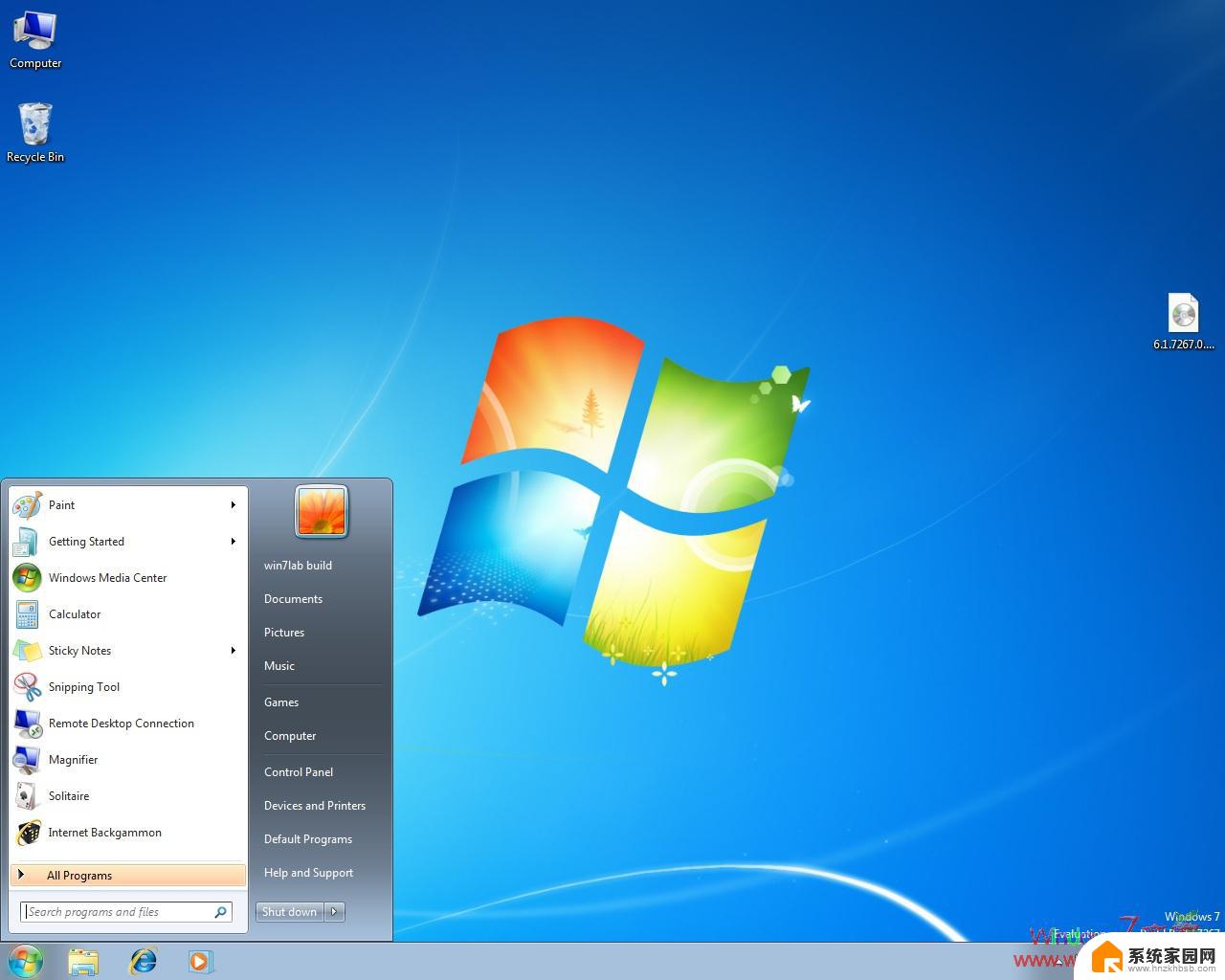1225x980 pixels.
Task: Open Windows Explorer from the taskbar
Action: pyautogui.click(x=83, y=961)
